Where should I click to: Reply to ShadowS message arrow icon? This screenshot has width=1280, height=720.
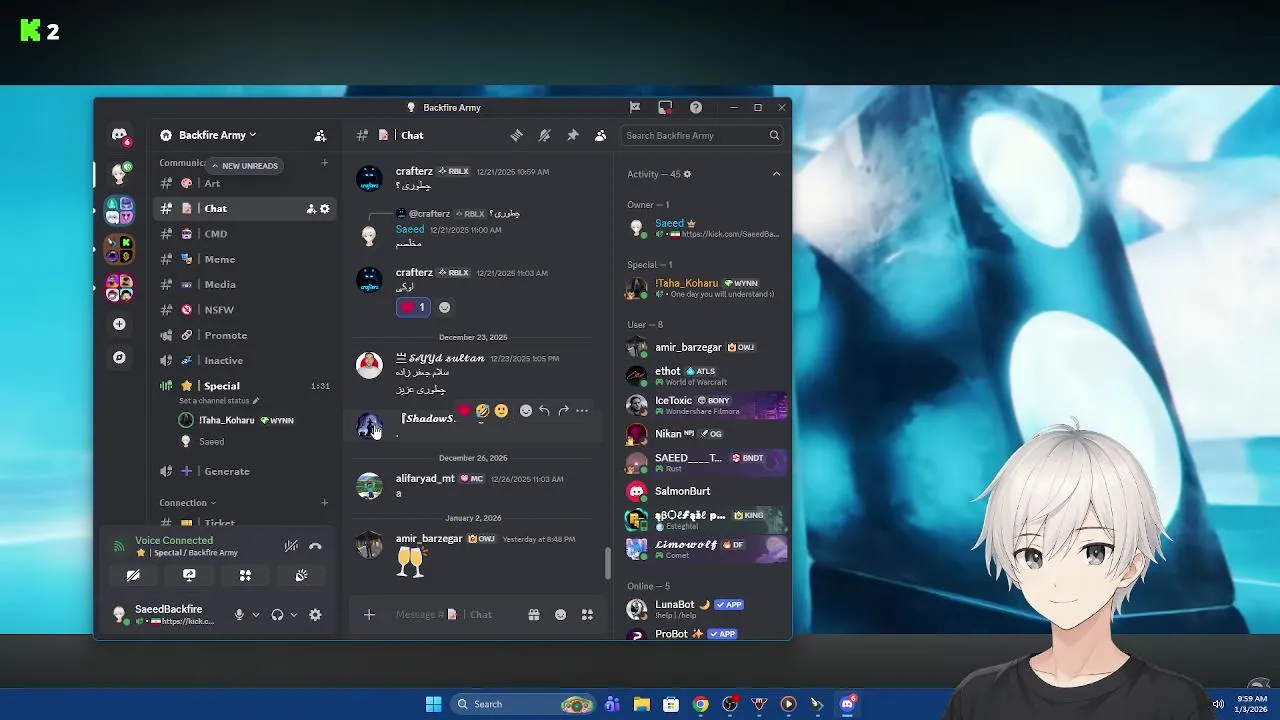544,410
